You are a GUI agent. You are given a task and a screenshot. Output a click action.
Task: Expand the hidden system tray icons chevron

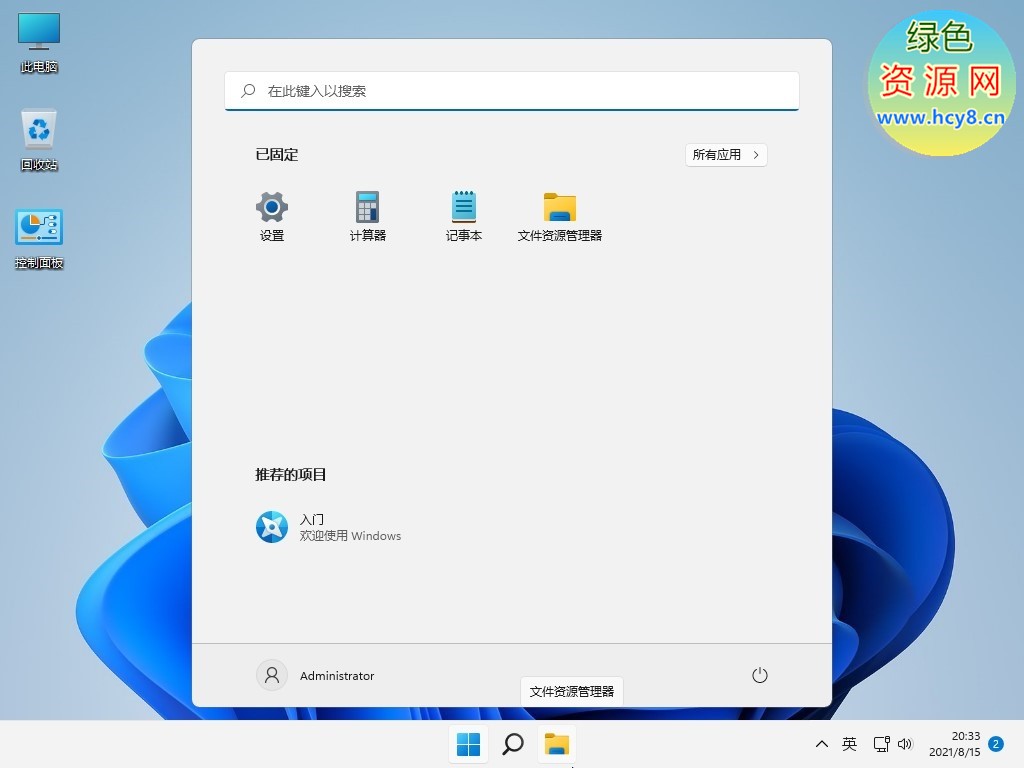(822, 744)
